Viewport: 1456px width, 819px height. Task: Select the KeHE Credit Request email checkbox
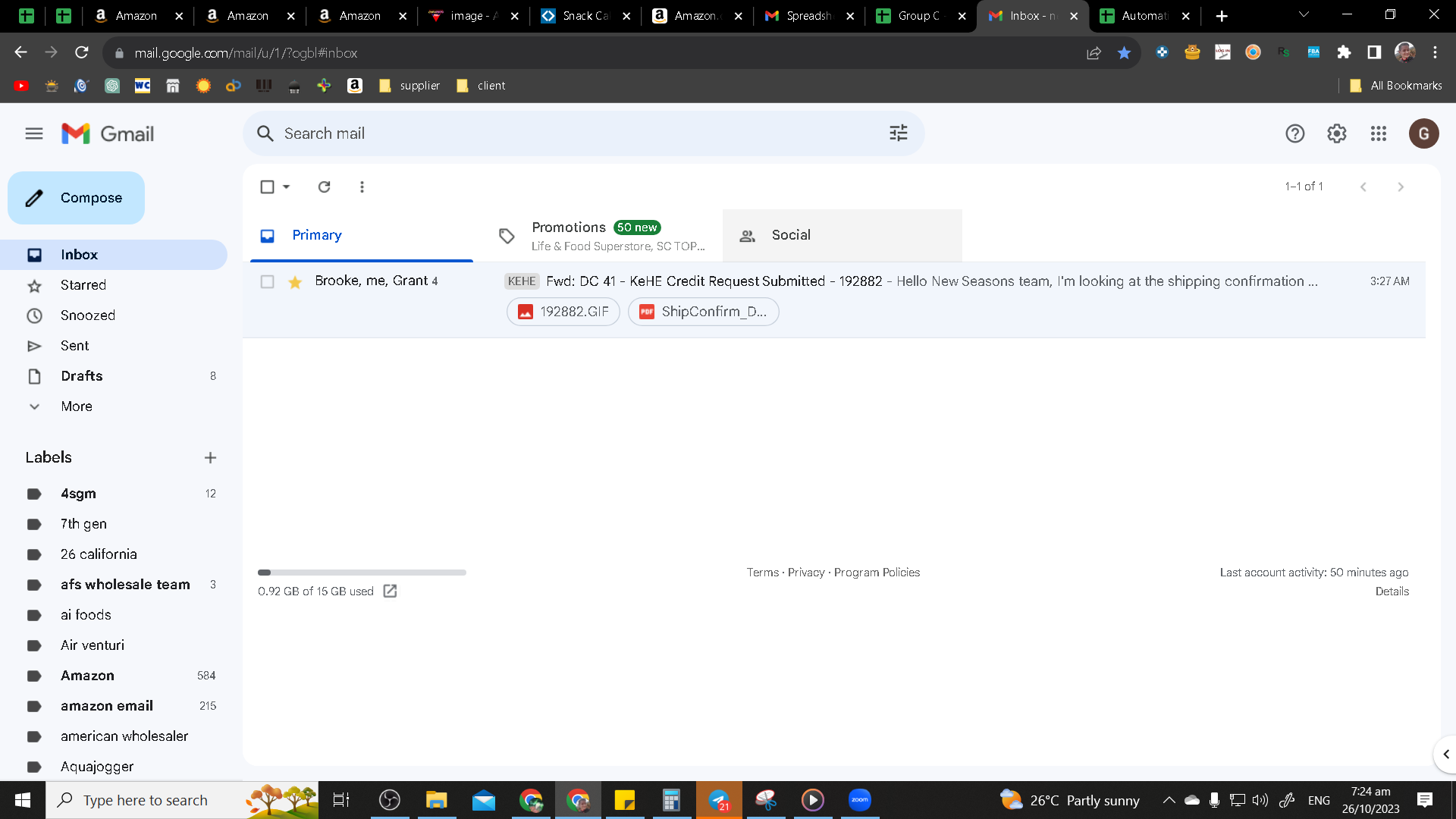267,282
